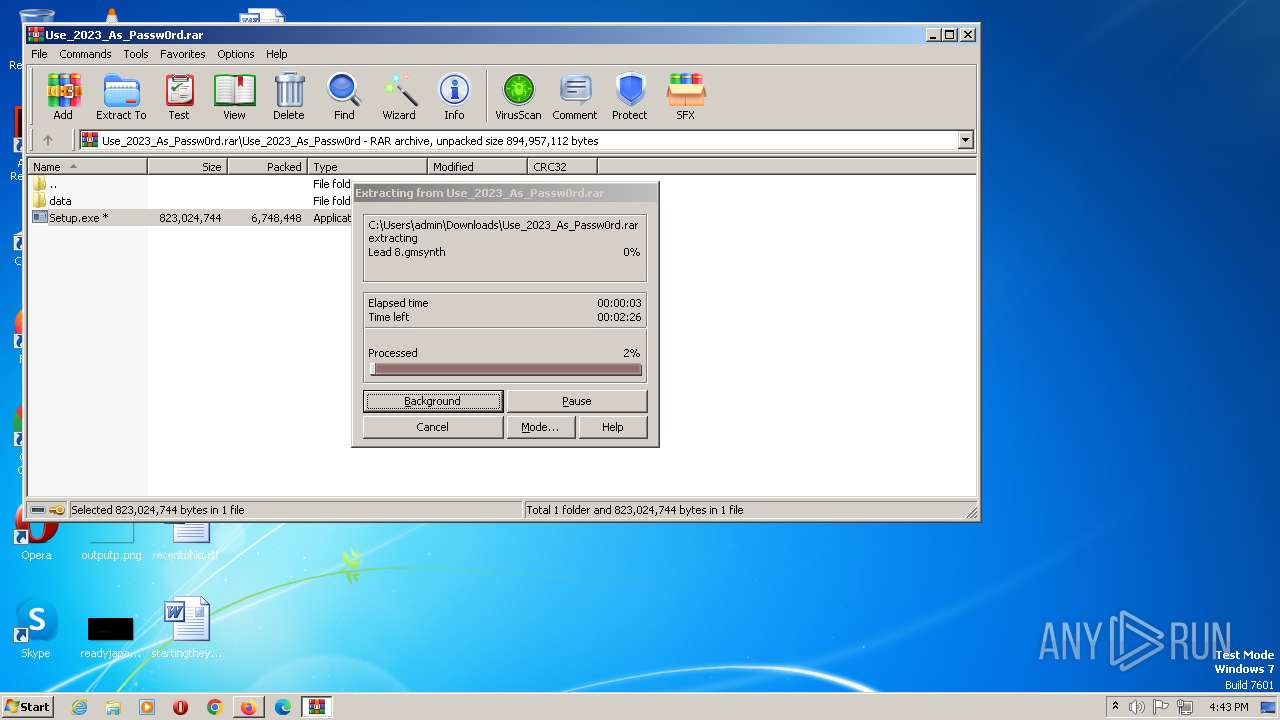Sort by Packed column header
Screen dimensions: 1280x720
click(268, 167)
